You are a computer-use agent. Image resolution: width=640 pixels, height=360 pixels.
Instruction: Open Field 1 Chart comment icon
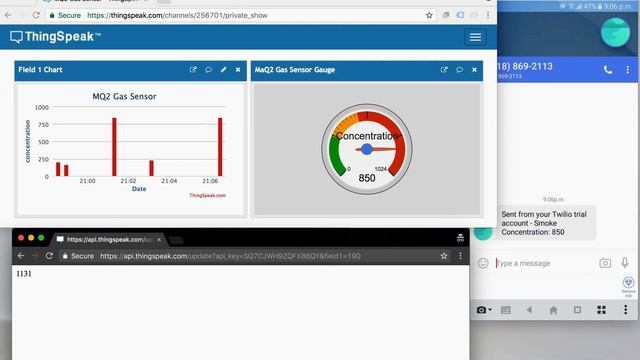click(208, 70)
